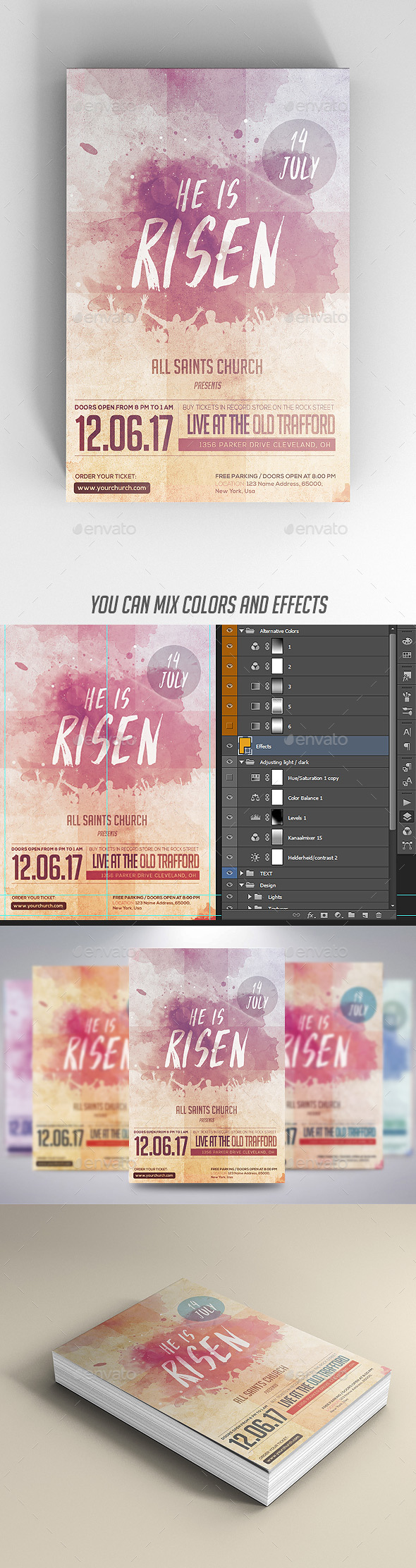Toggle visibility of layer 1
This screenshot has height=1568, width=416.
pyautogui.click(x=229, y=647)
